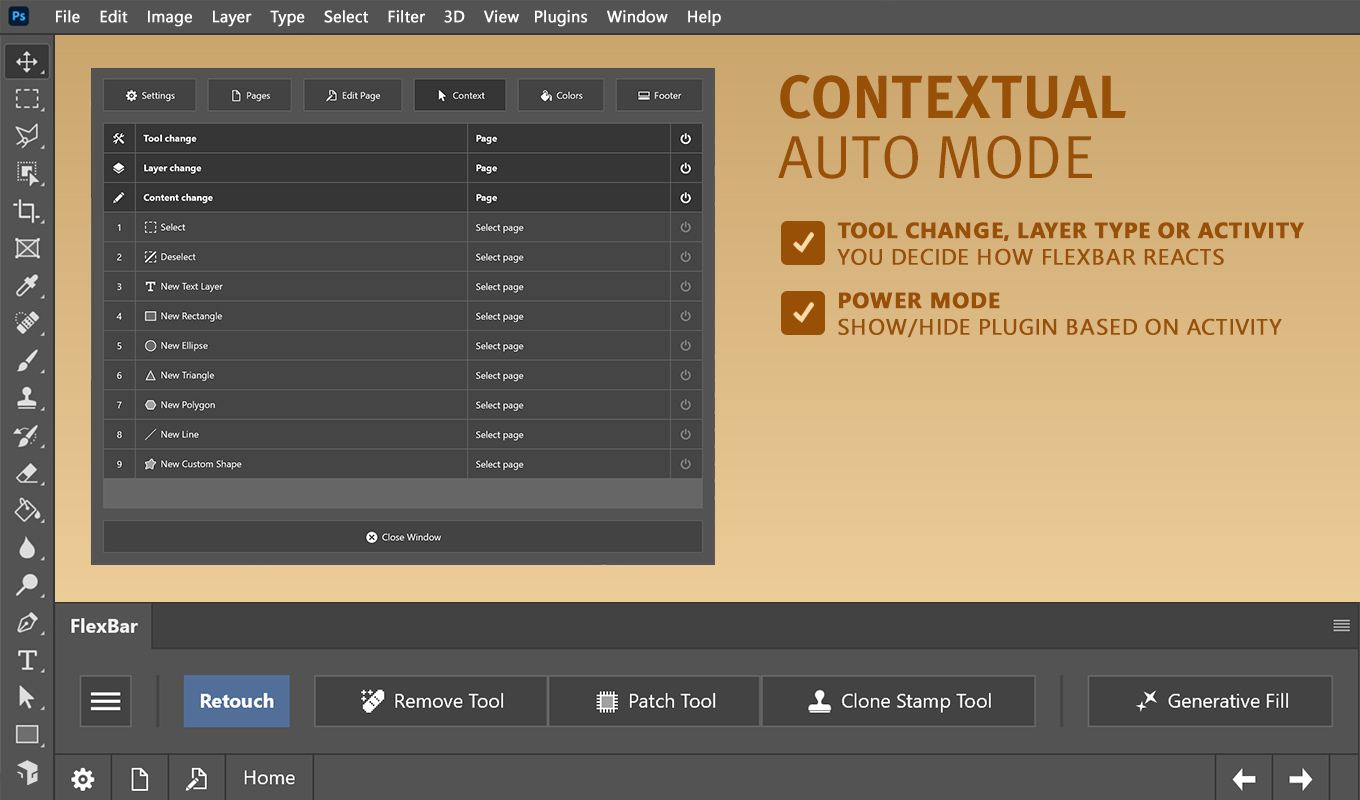
Task: Select the Spot Healing Brush tool
Action: pos(27,323)
